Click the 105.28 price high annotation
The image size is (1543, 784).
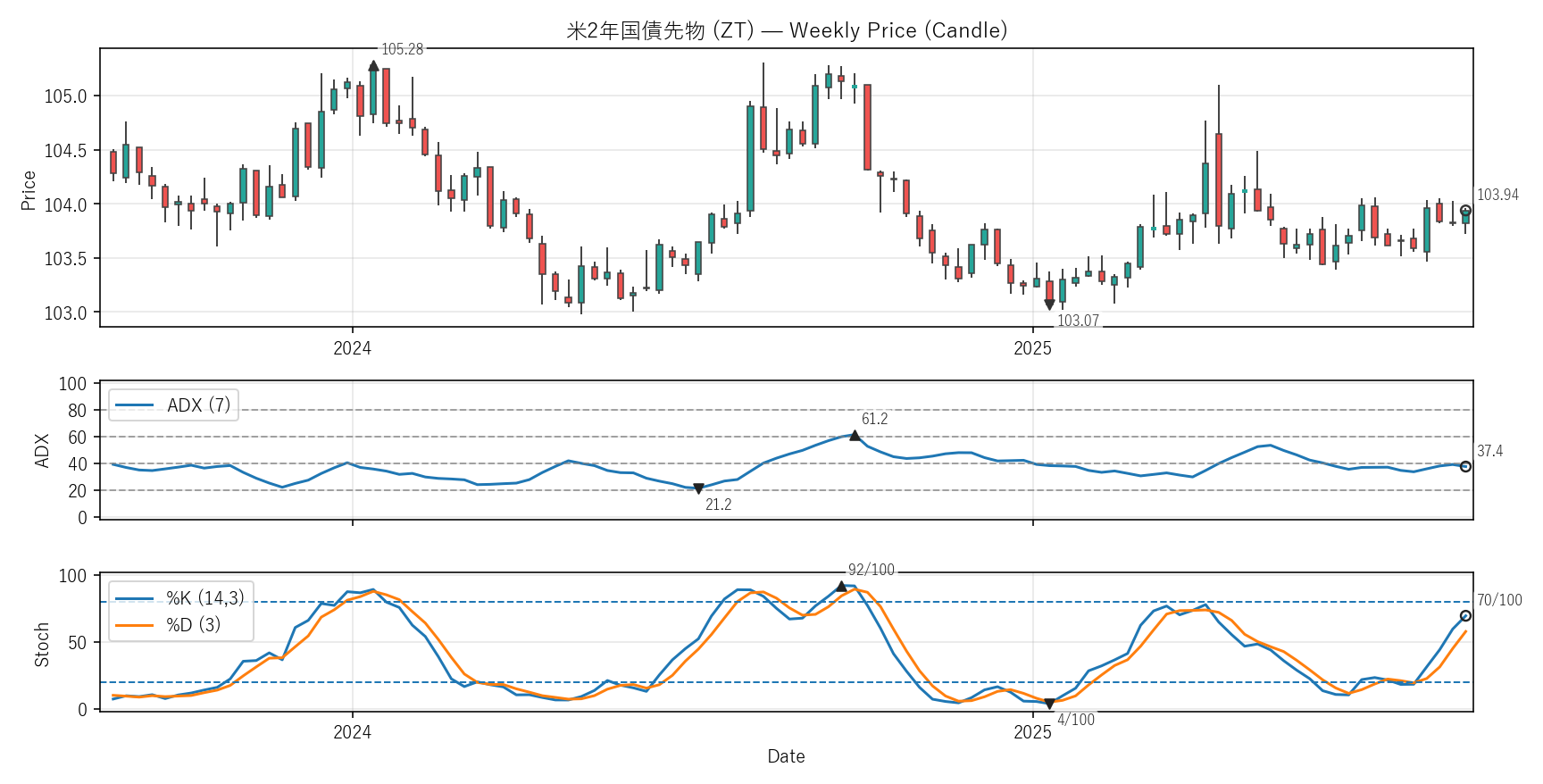click(402, 49)
